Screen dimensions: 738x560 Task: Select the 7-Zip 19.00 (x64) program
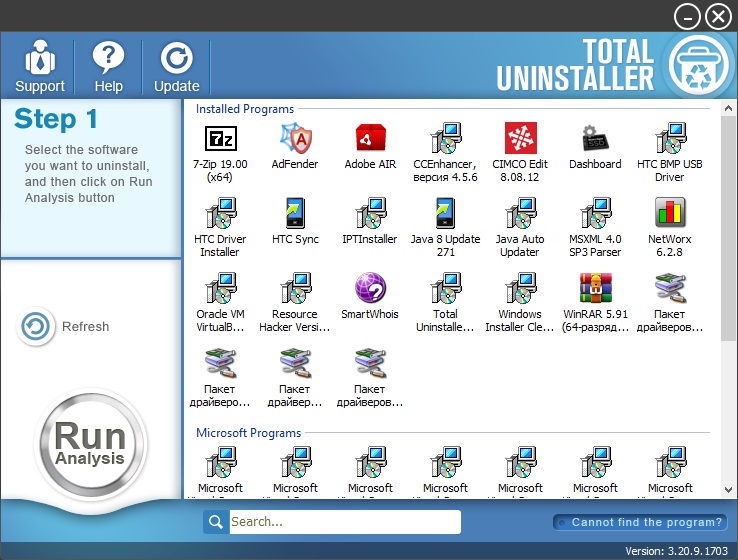pos(220,153)
